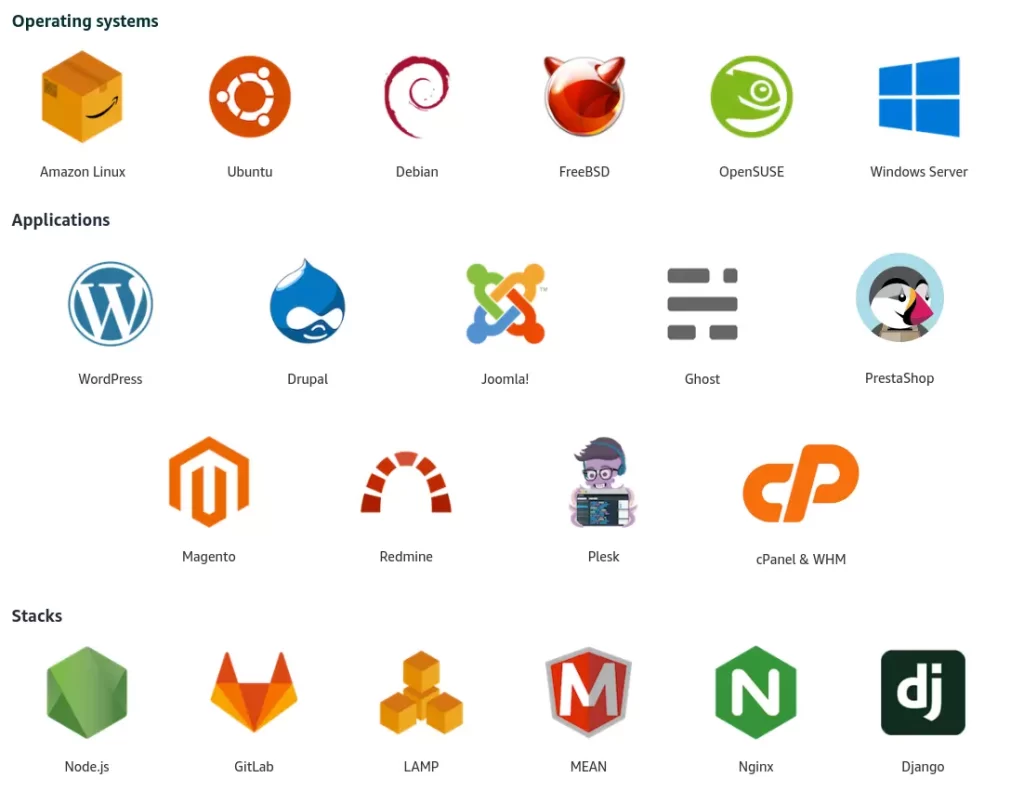1024x791 pixels.
Task: Click the PrestaShop text label
Action: click(x=899, y=378)
